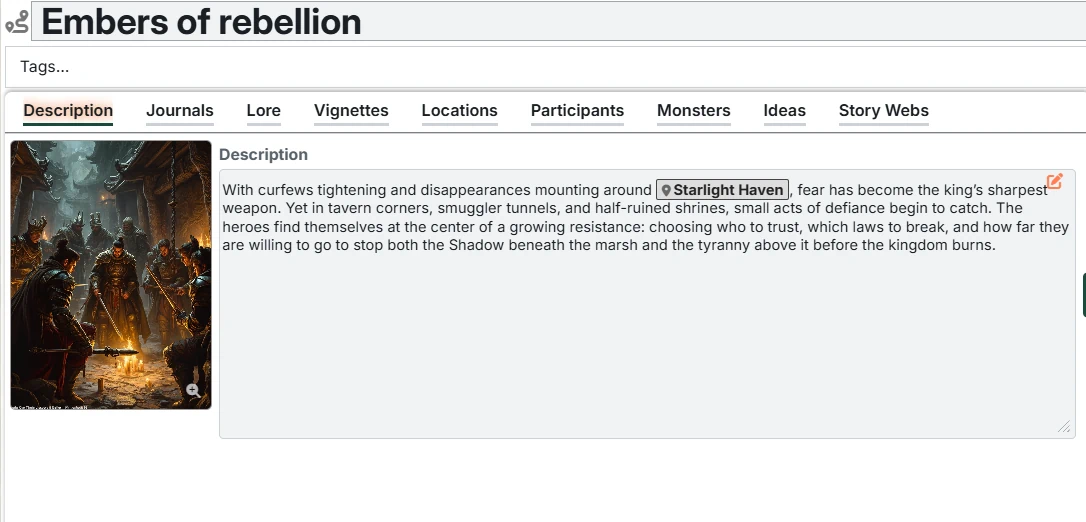Click the Tags input field
1086x522 pixels.
pos(540,67)
